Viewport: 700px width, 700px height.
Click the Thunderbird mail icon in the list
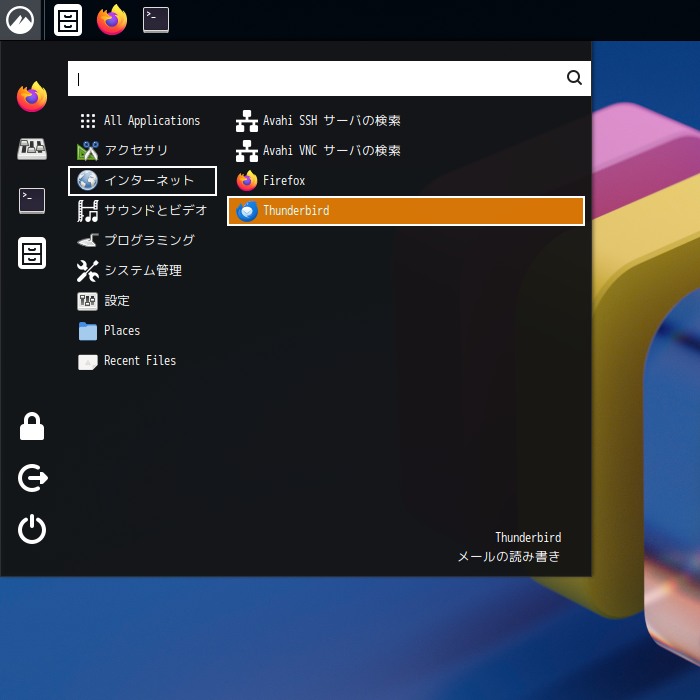click(x=247, y=211)
